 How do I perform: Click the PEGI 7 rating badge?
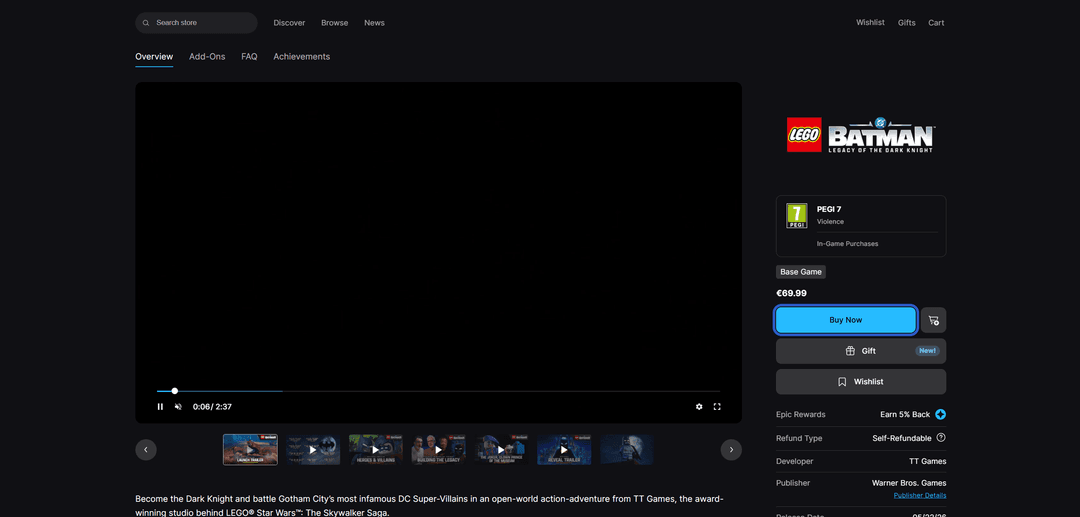point(797,216)
